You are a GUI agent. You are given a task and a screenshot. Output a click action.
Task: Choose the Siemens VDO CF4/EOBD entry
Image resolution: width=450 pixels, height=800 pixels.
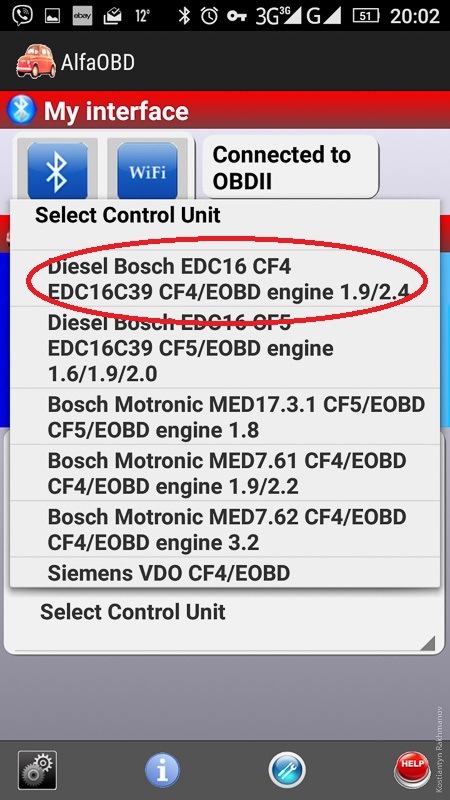click(225, 572)
